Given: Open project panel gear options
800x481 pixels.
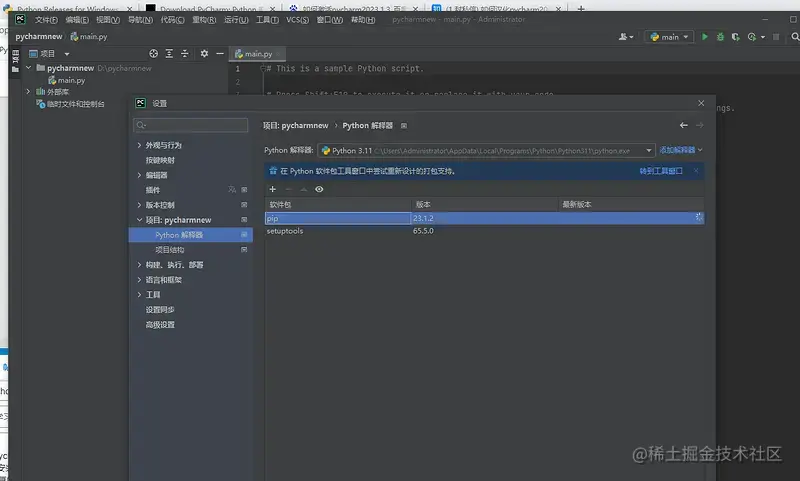Looking at the screenshot, I should point(204,54).
